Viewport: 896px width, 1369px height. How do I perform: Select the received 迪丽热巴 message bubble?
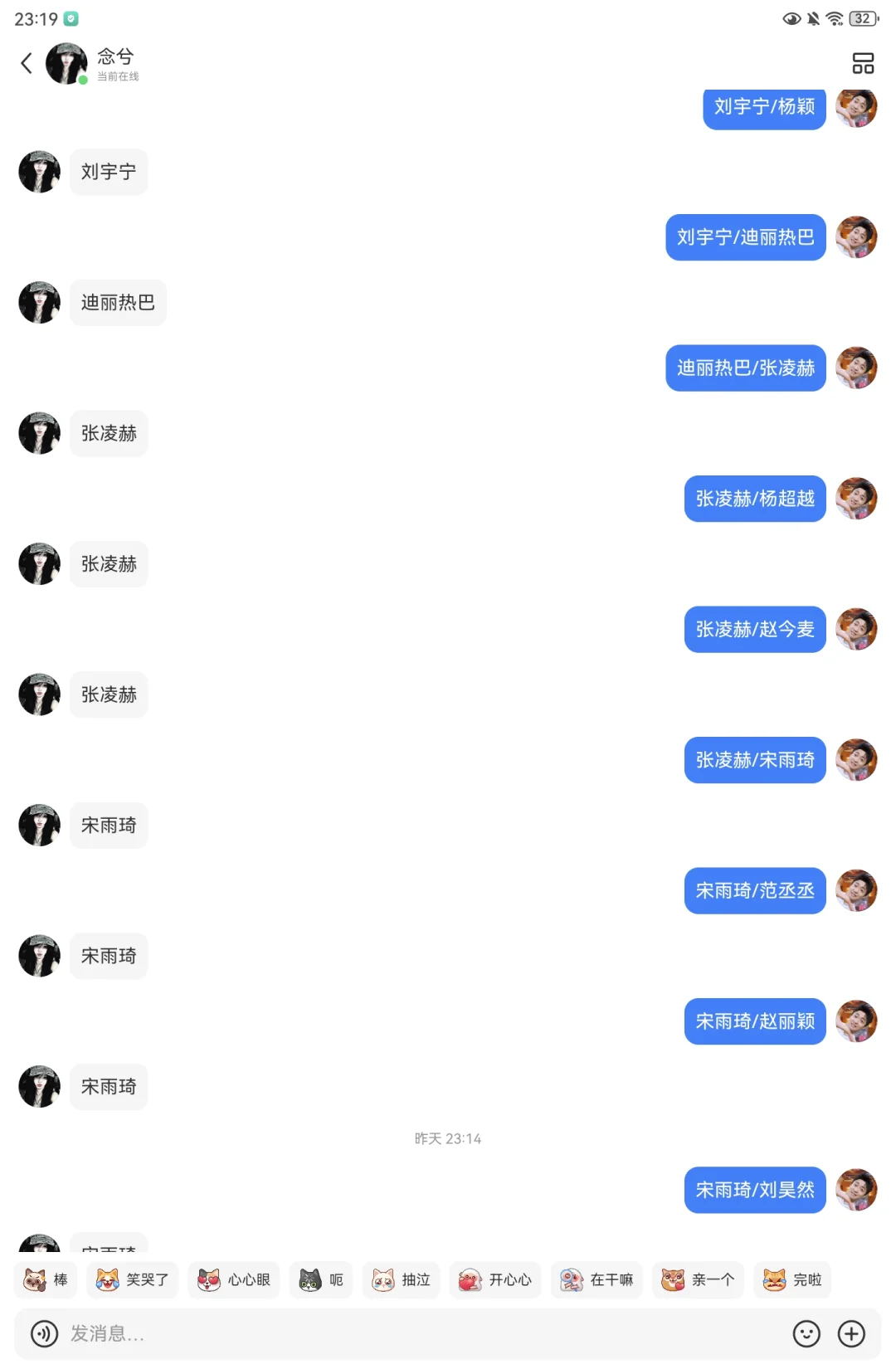point(118,303)
